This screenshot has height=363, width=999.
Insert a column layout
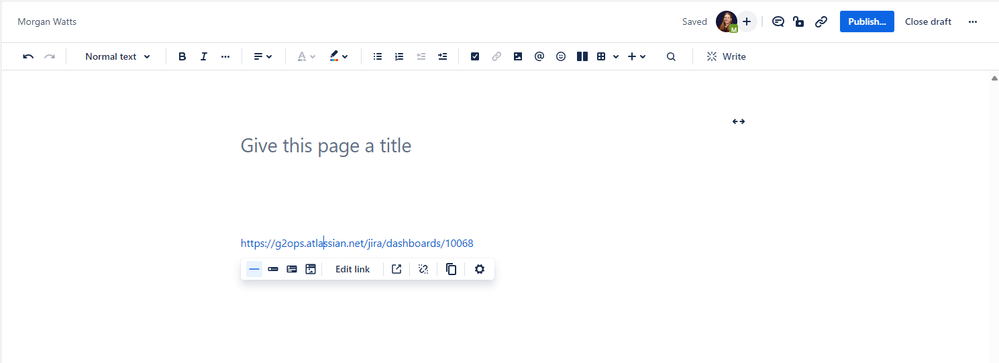[x=582, y=57]
